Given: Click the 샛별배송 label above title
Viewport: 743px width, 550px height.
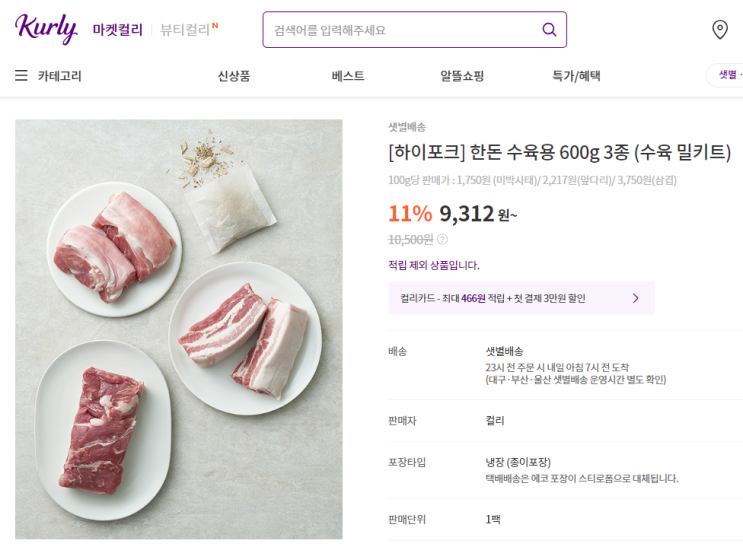Looking at the screenshot, I should point(407,127).
